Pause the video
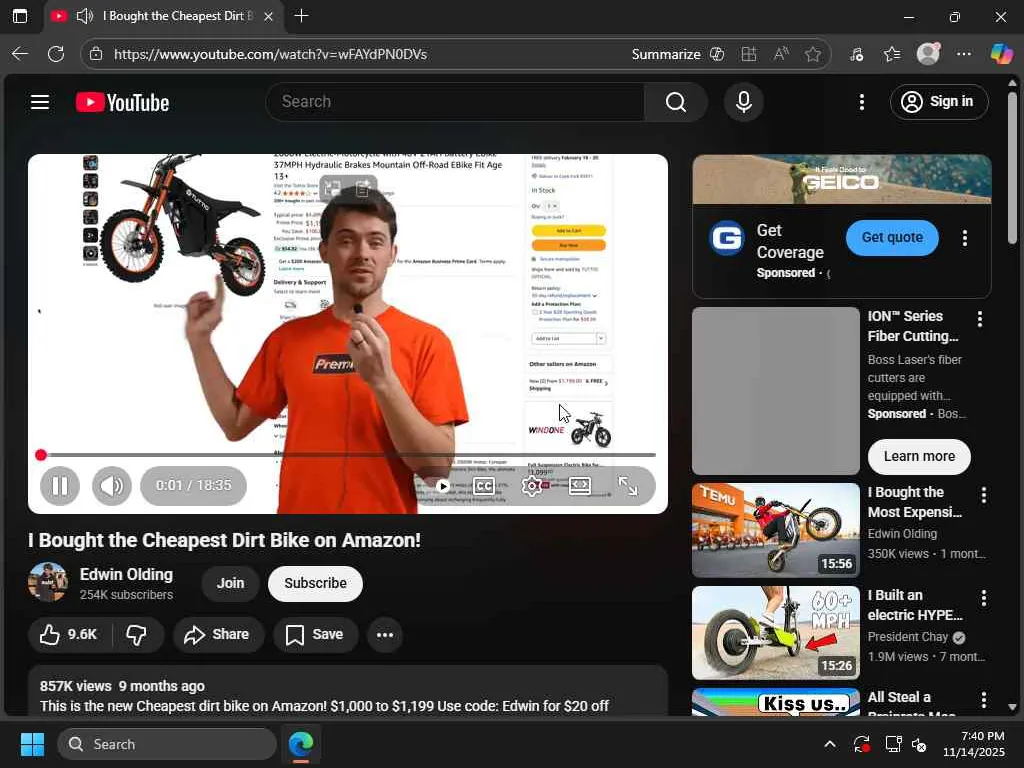The width and height of the screenshot is (1024, 768). tap(59, 486)
